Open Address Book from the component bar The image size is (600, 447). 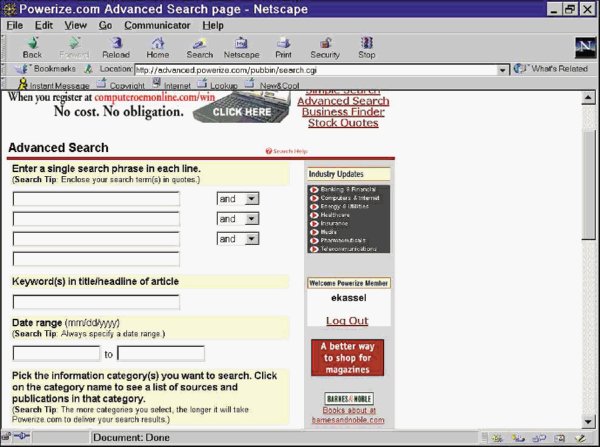pos(560,437)
